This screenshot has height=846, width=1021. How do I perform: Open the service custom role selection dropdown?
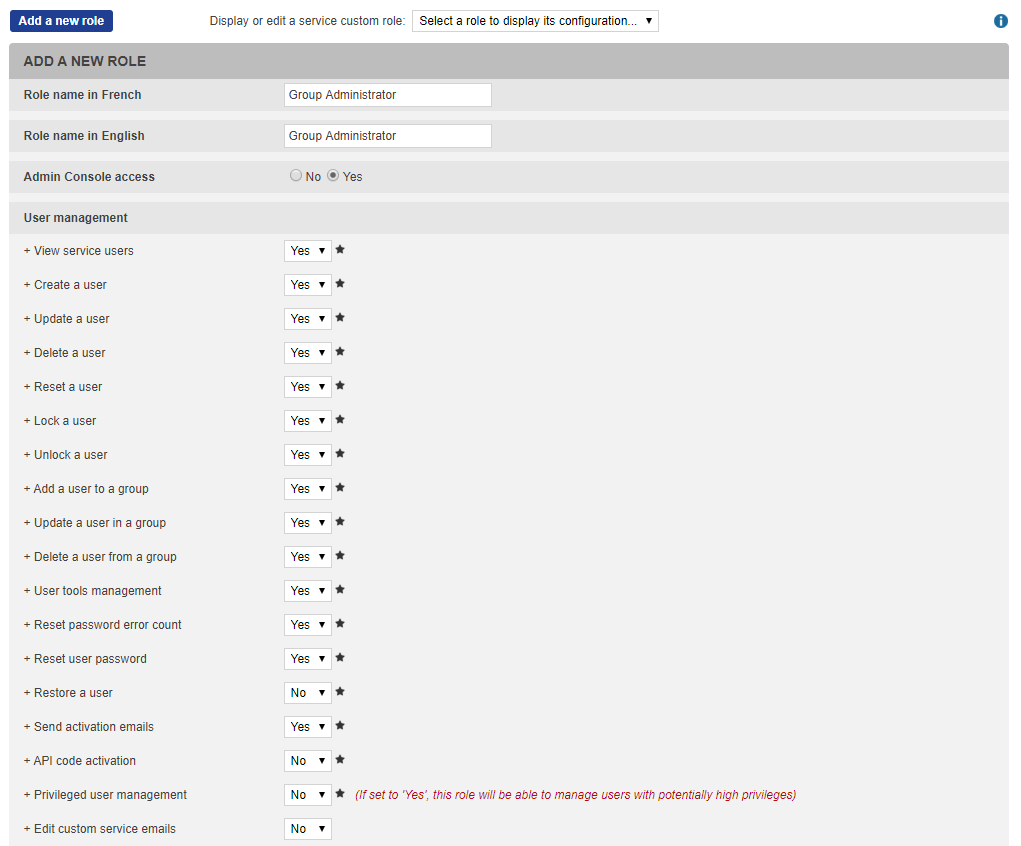coord(535,21)
